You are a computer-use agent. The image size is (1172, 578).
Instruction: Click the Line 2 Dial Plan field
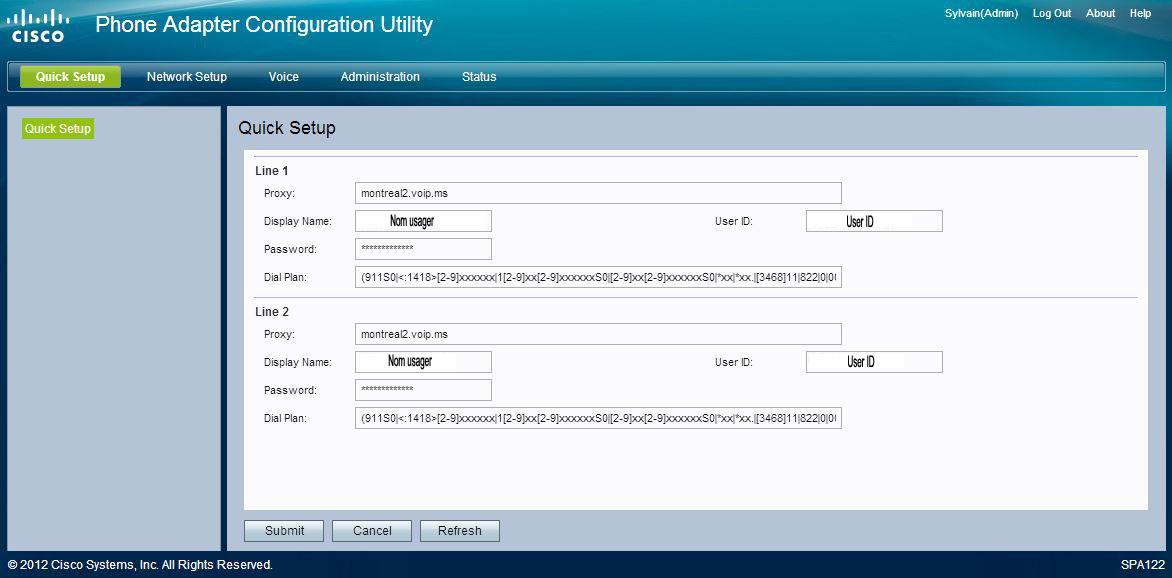(598, 418)
